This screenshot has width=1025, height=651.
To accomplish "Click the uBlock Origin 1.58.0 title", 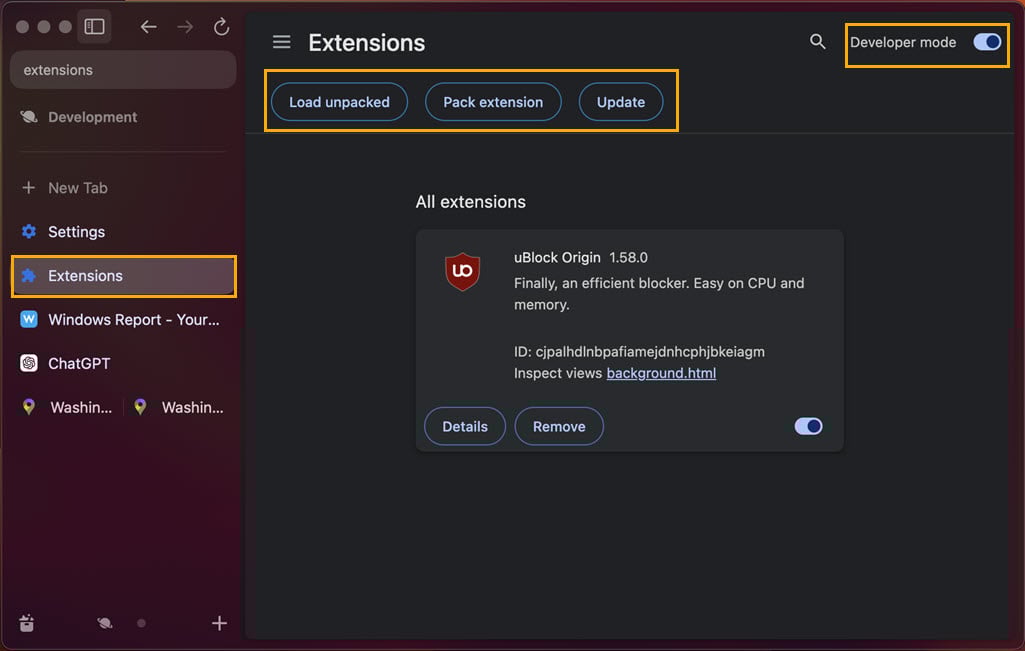I will point(580,258).
